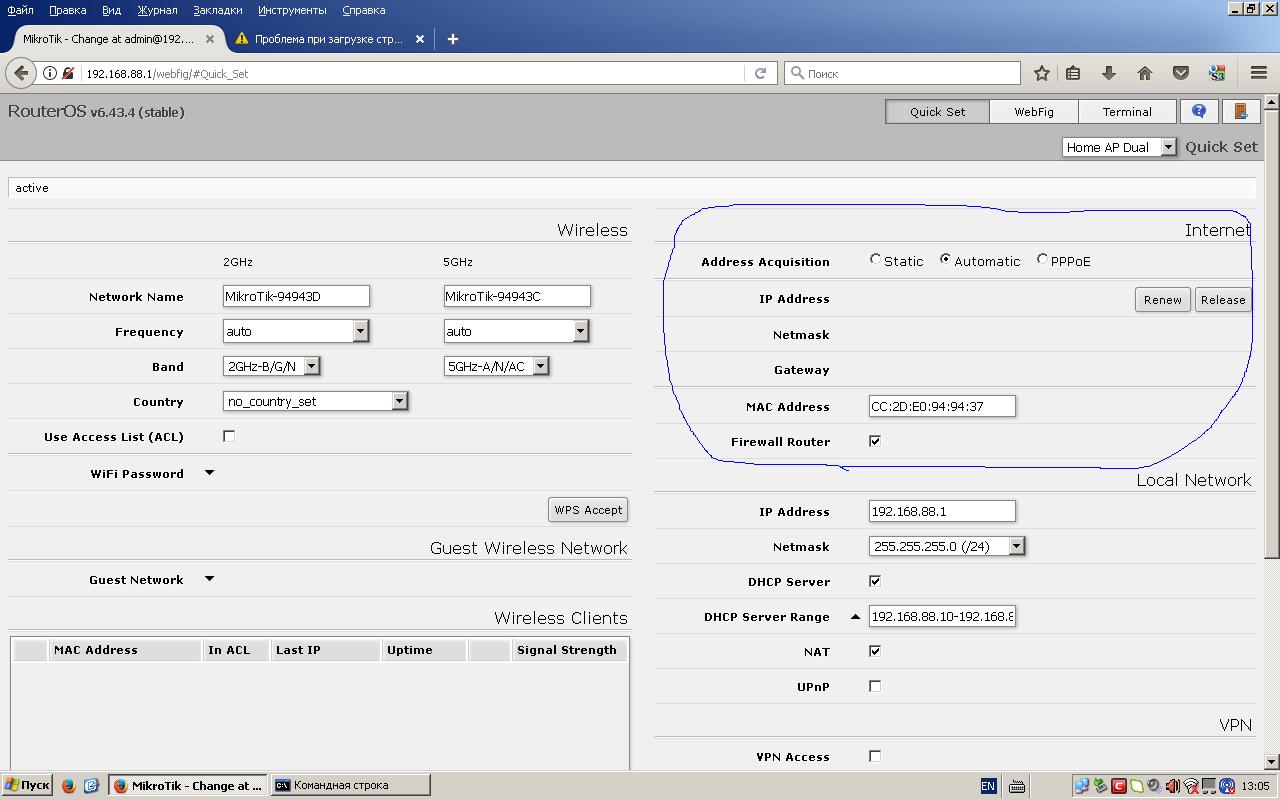1280x800 pixels.
Task: Open the Firefox hamburger menu
Action: (1259, 73)
